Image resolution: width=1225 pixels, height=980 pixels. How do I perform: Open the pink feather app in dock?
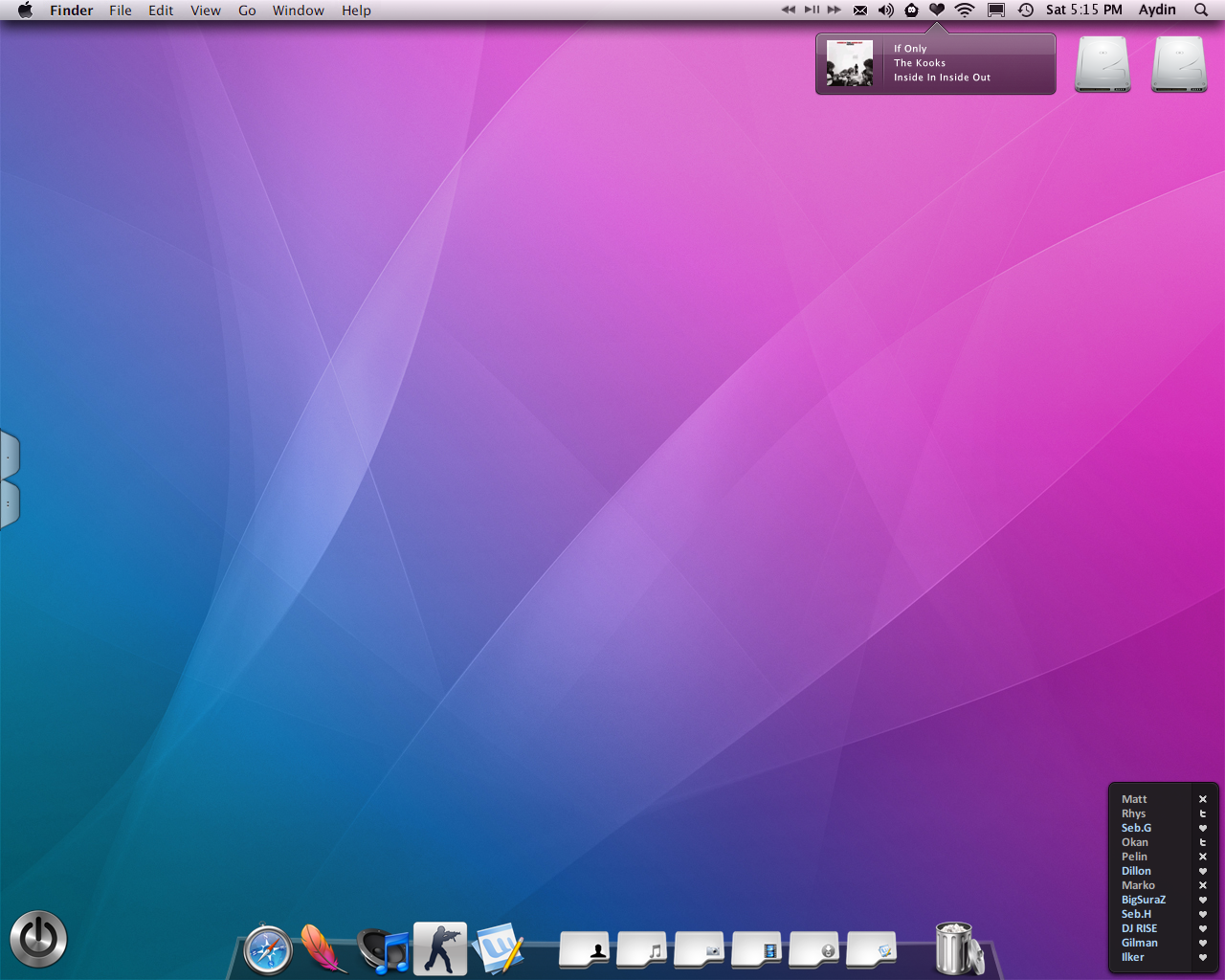pos(323,948)
